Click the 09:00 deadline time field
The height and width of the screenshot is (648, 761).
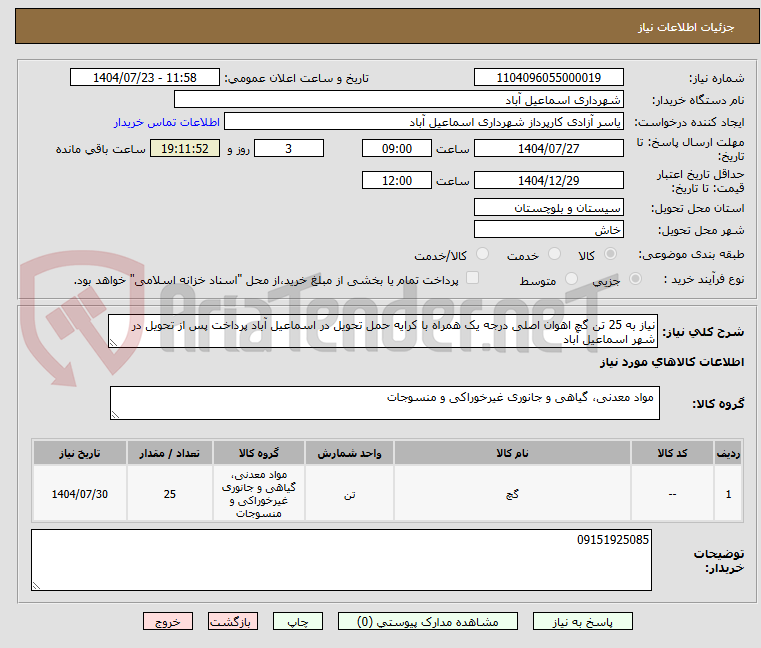point(397,148)
